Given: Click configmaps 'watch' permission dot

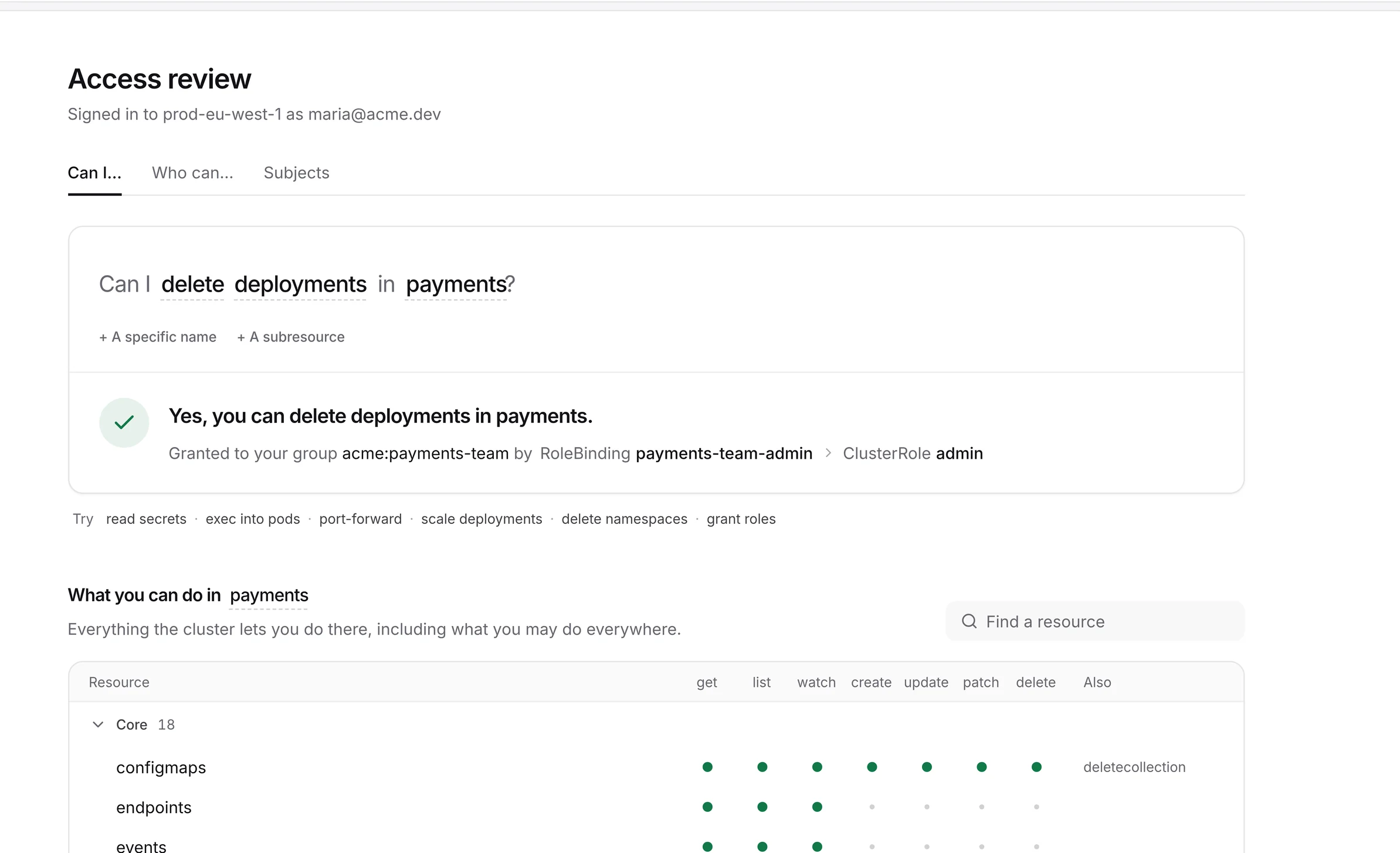Looking at the screenshot, I should point(817,767).
